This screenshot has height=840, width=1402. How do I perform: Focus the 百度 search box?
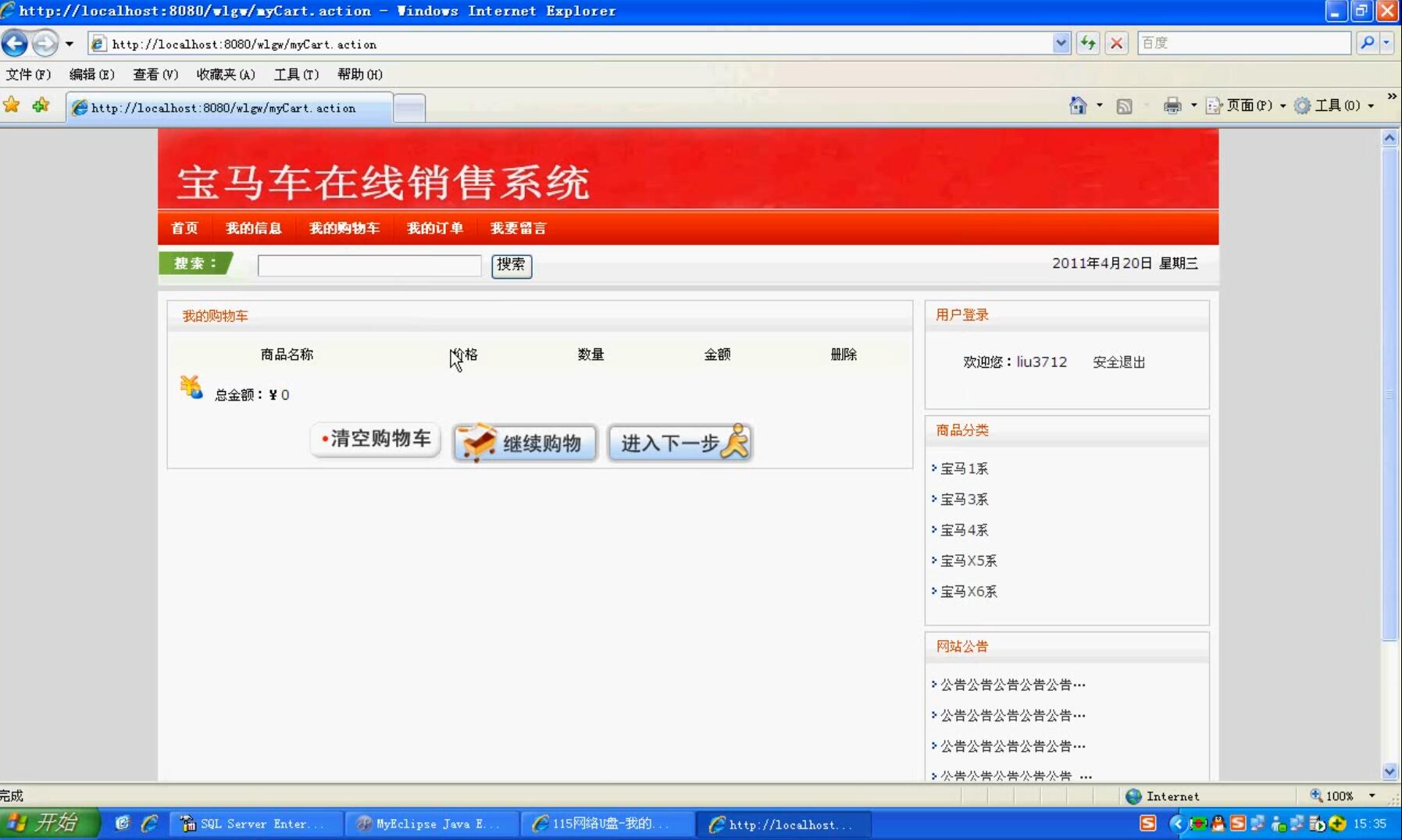1243,43
